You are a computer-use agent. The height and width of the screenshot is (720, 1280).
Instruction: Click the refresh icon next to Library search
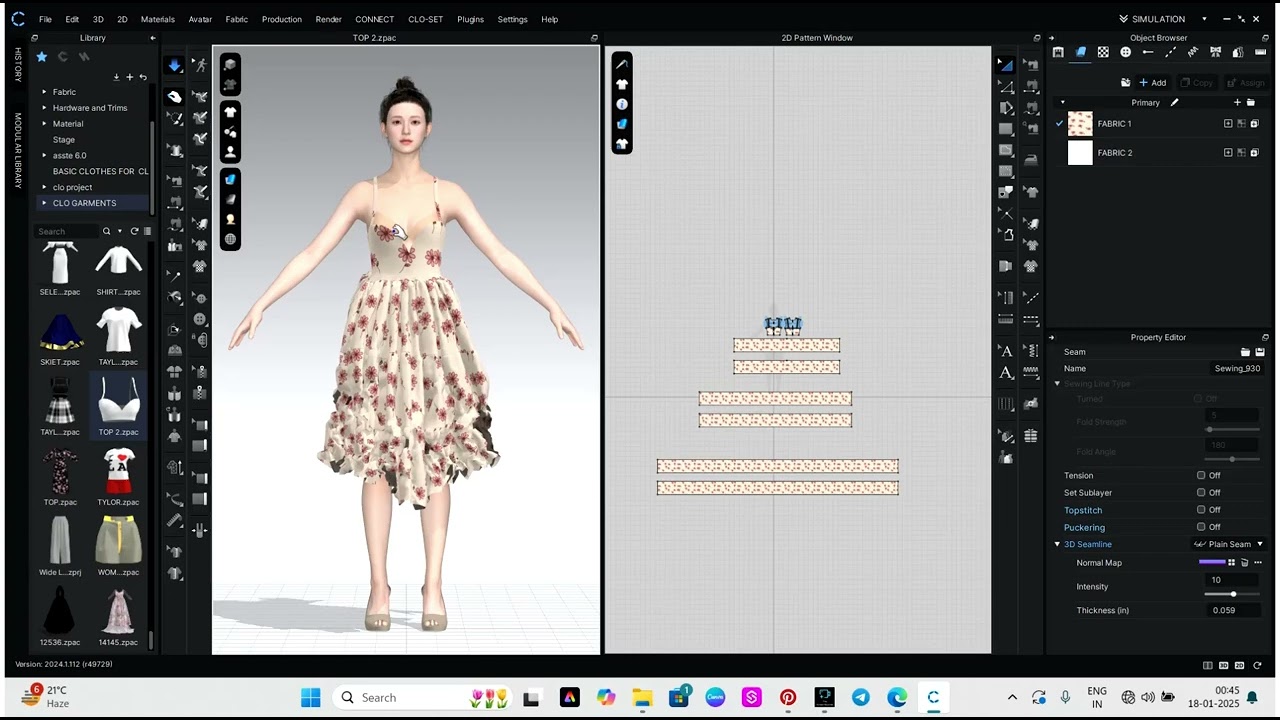click(x=134, y=231)
